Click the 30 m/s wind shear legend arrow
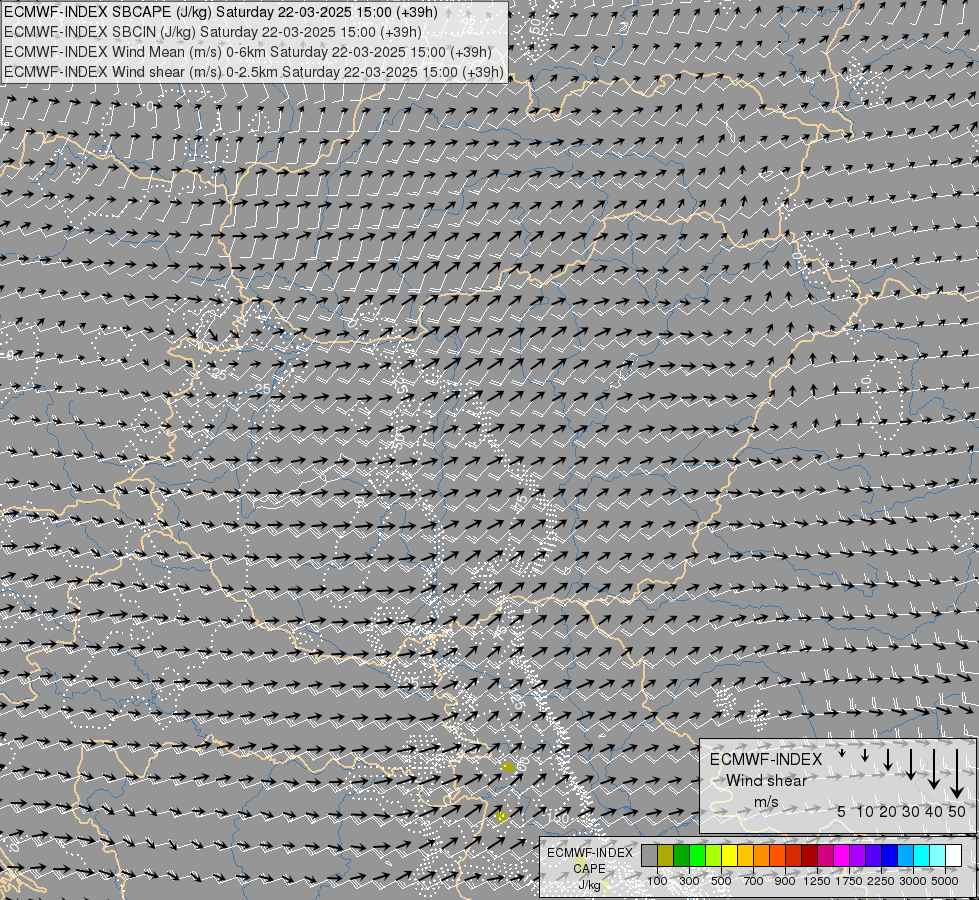The image size is (979, 900). (x=911, y=764)
